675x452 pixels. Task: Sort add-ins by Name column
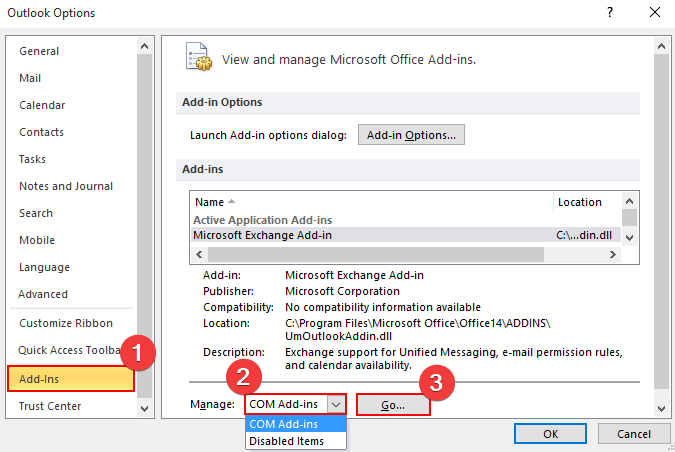210,202
